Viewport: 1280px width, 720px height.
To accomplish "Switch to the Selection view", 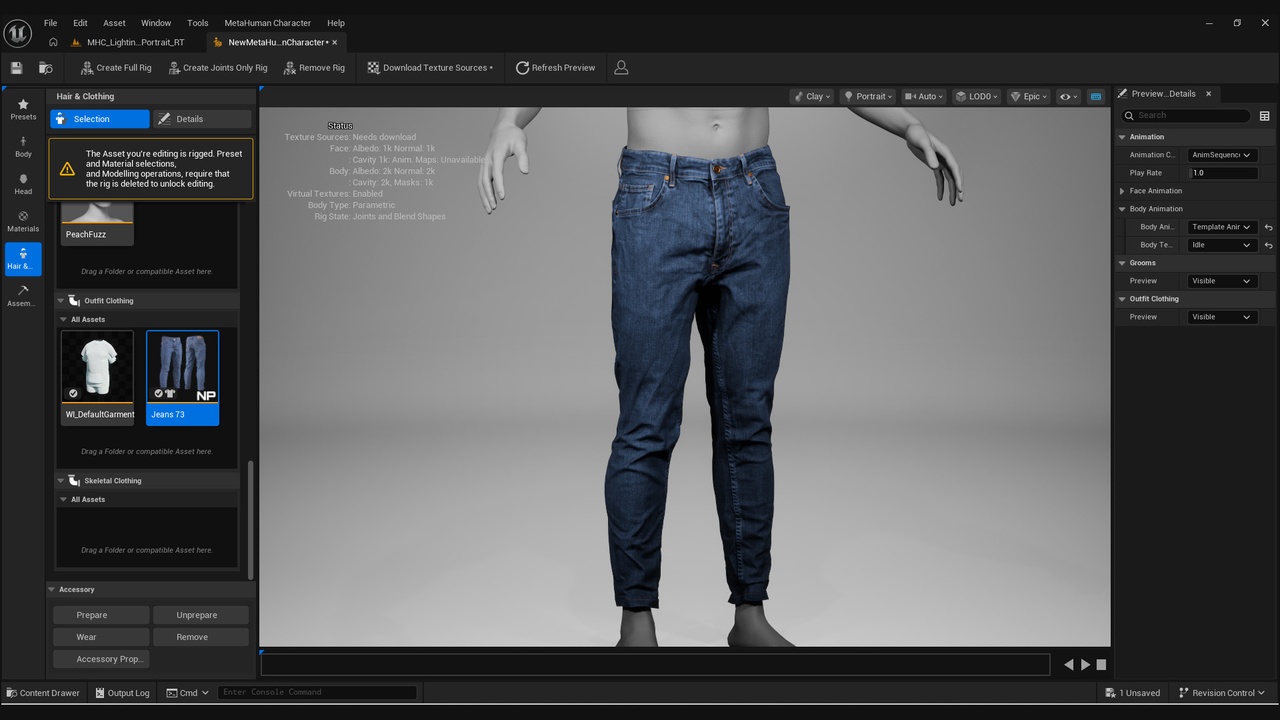I will (x=100, y=119).
